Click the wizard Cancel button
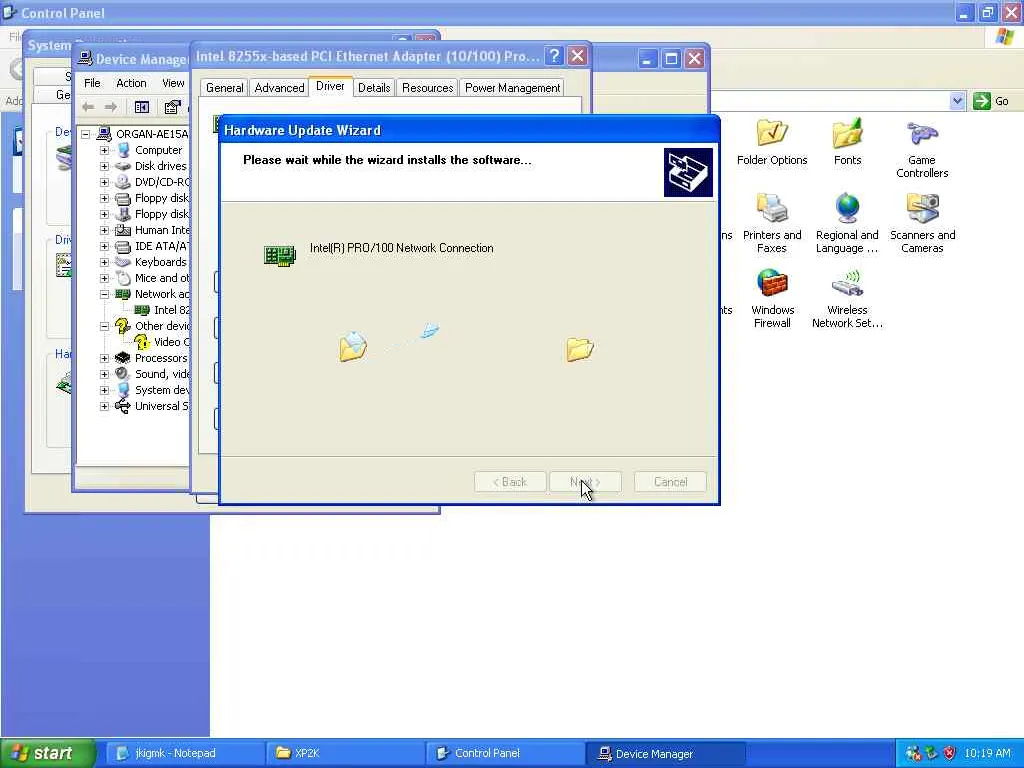This screenshot has height=768, width=1024. coord(670,482)
